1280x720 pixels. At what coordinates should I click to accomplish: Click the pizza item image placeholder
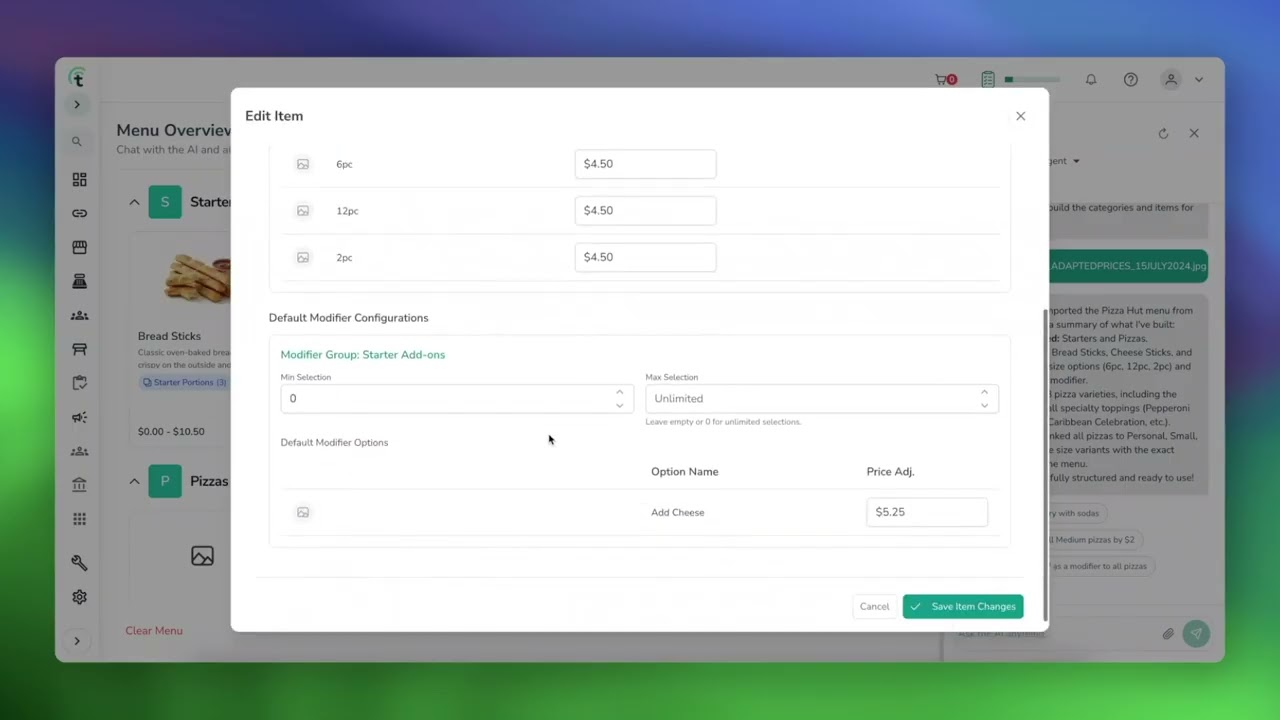point(202,556)
